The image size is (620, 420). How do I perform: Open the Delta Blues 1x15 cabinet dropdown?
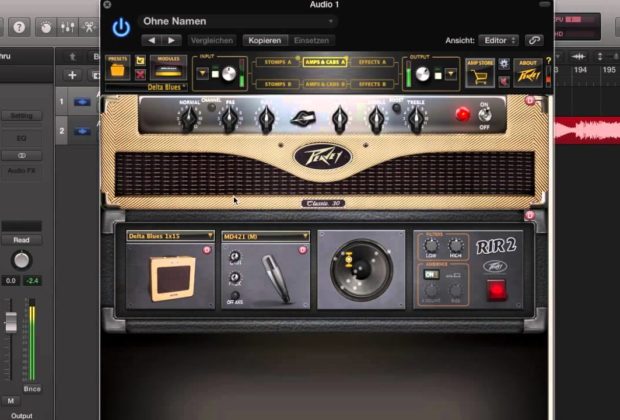click(x=170, y=236)
